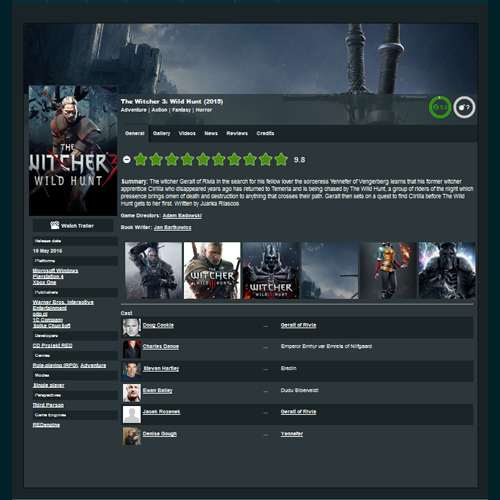Switch to the Gallery tab
The image size is (500, 500).
pos(161,133)
